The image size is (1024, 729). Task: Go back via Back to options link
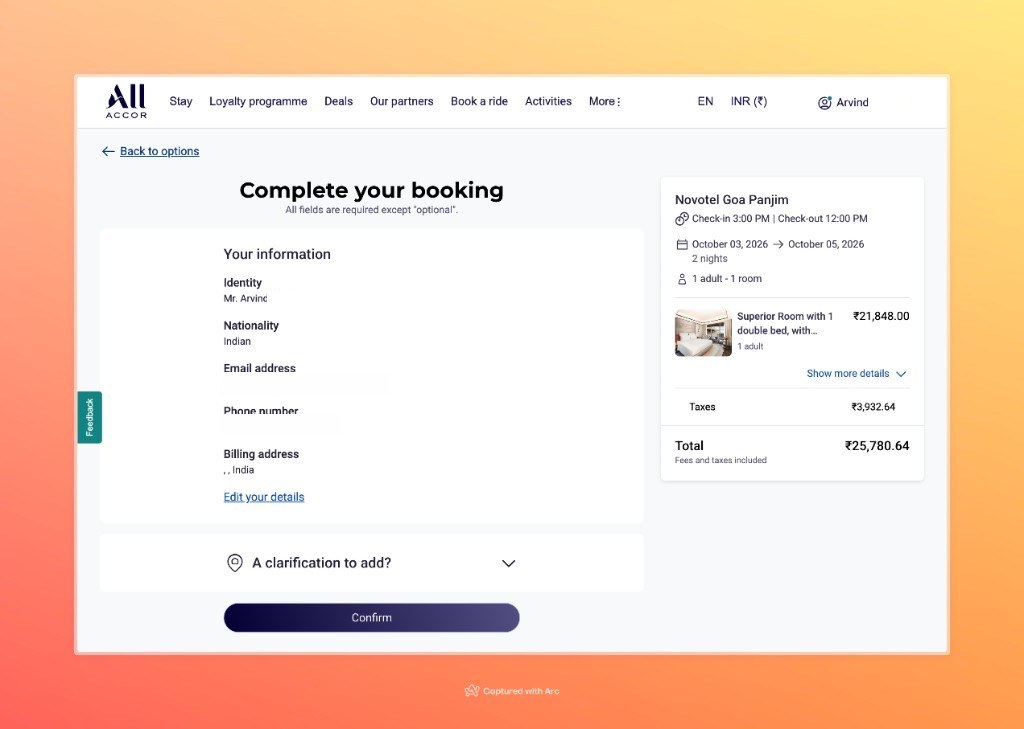(159, 152)
